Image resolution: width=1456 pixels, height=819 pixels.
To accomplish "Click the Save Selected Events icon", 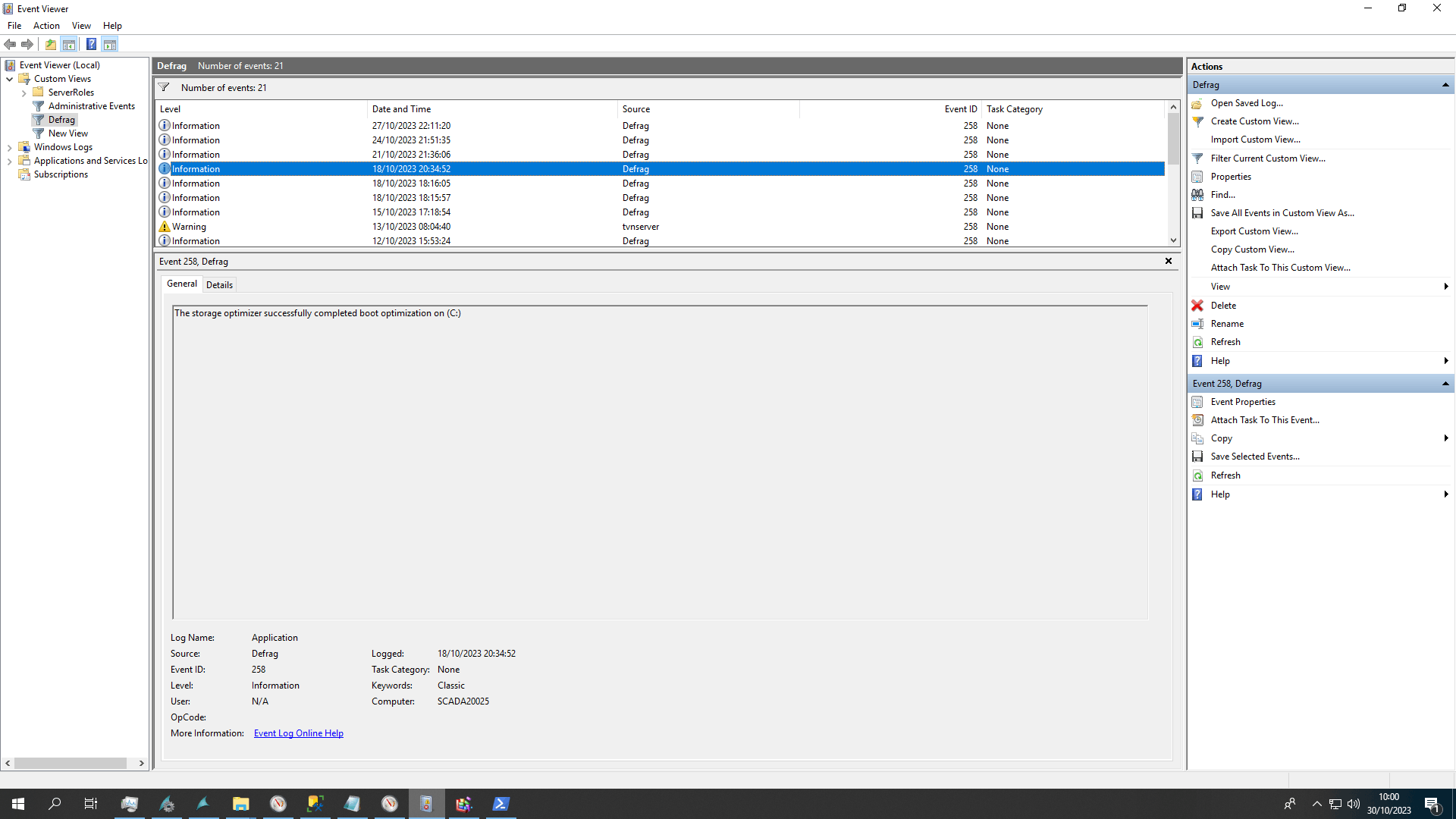I will tap(1197, 457).
